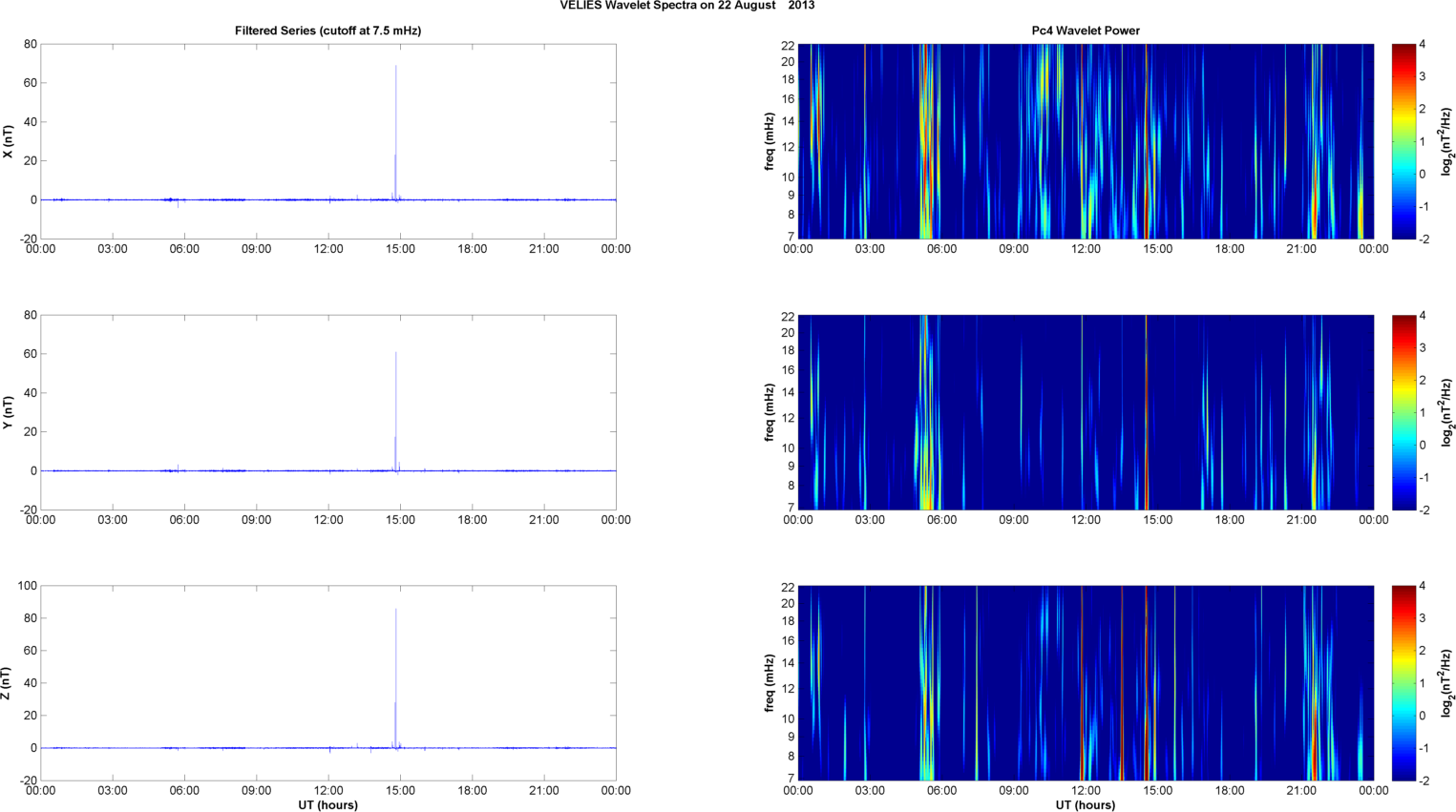The image size is (1456, 812).
Task: Select the Y (nT) axis label
Action: tap(9, 412)
